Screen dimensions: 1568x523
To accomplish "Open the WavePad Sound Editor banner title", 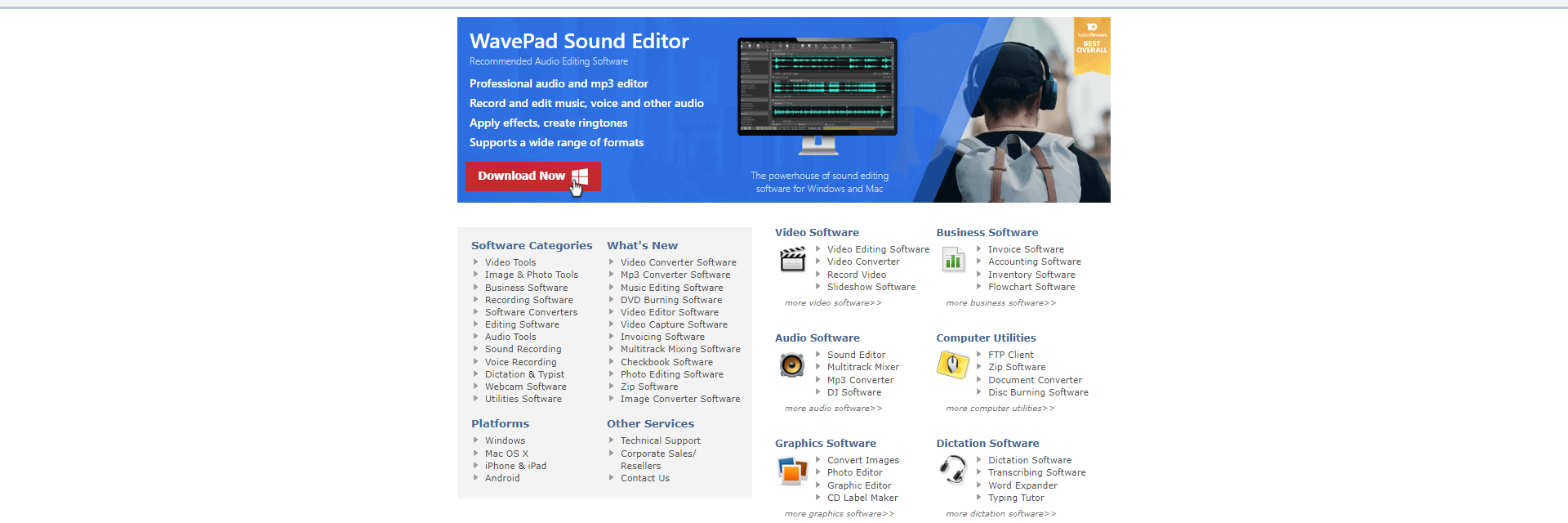I will [x=579, y=41].
